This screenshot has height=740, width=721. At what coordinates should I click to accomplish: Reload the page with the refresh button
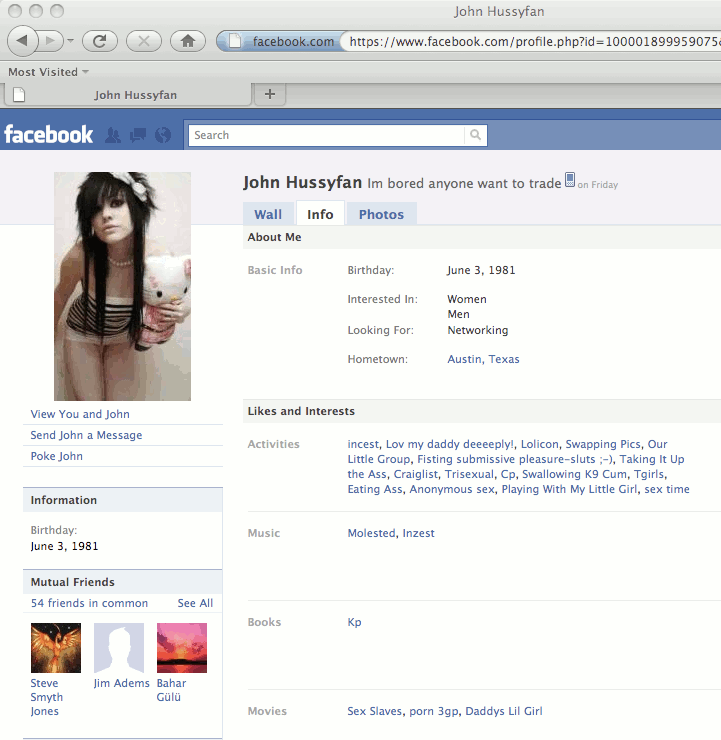pos(100,41)
